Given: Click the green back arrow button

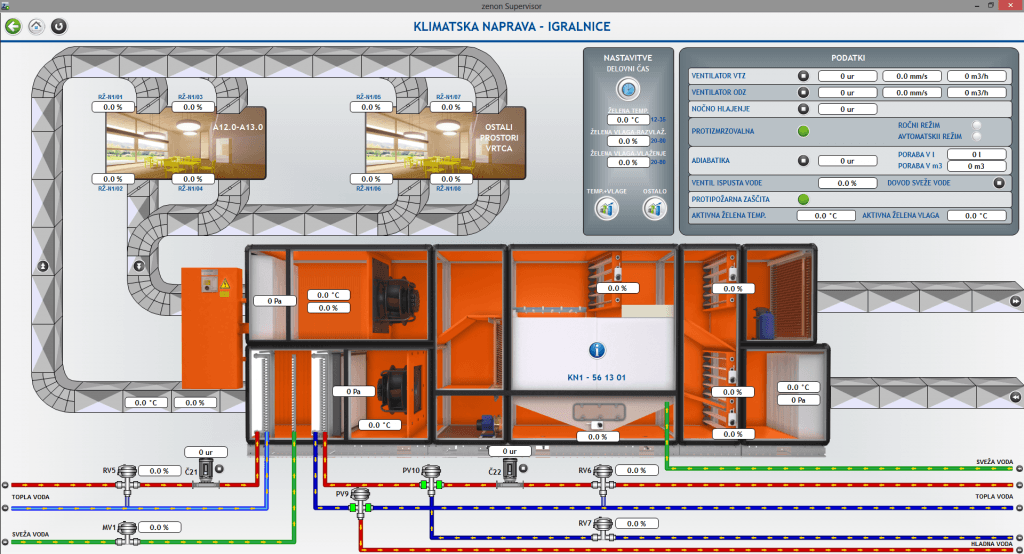Looking at the screenshot, I should point(13,26).
